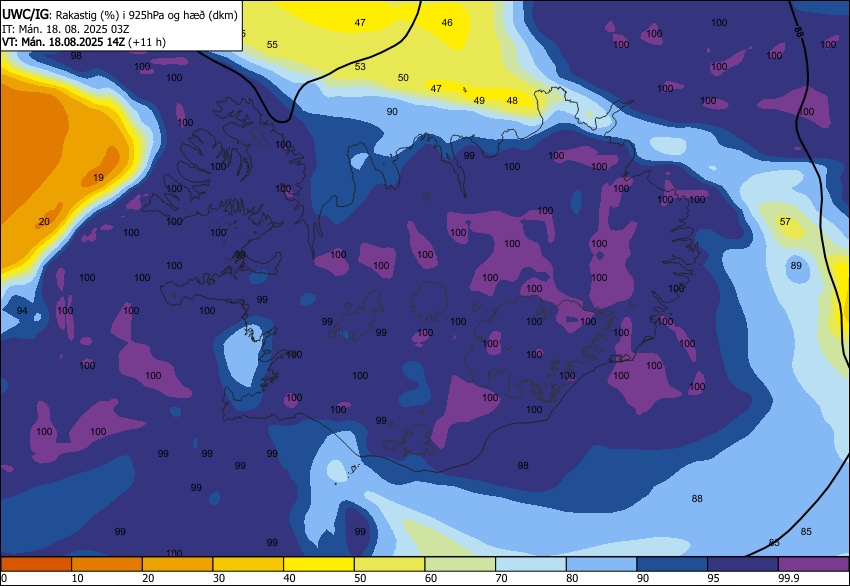Screen dimensions: 850x586
Task: Click the medium blue 90–95 legend swatch
Action: point(672,564)
